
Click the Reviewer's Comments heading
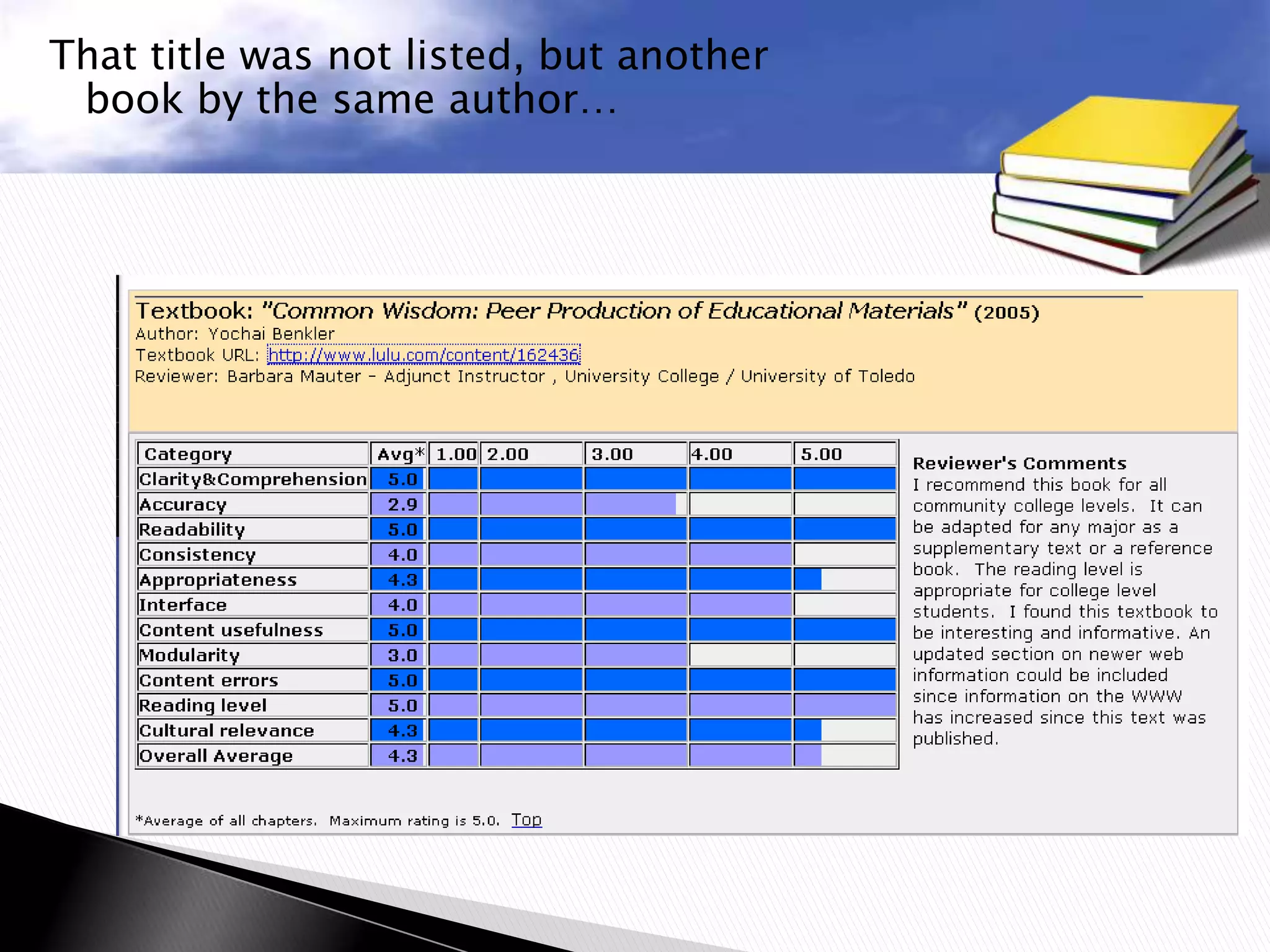tap(1019, 463)
